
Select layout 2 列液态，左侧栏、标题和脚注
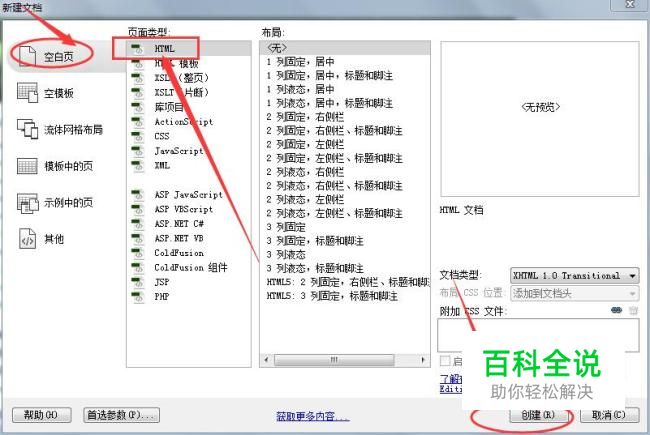pos(345,213)
